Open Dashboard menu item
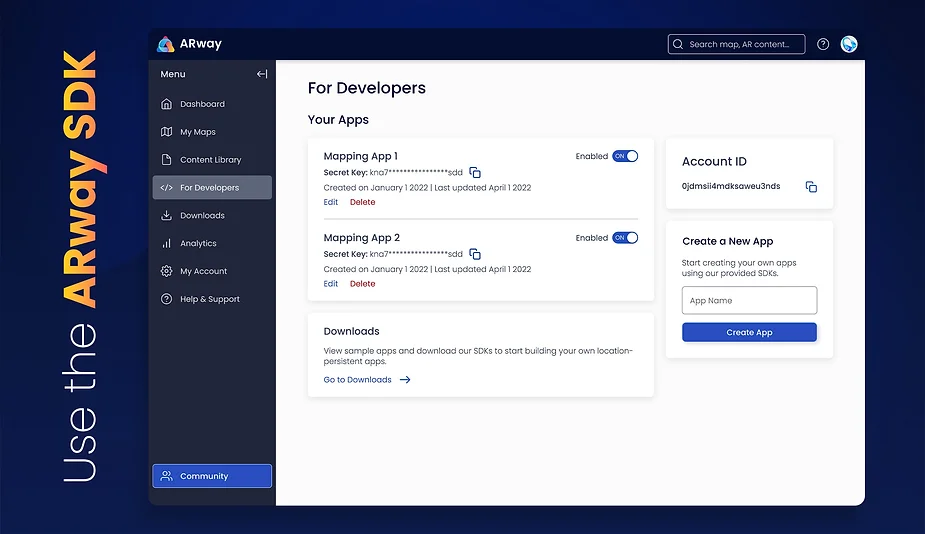 click(212, 104)
